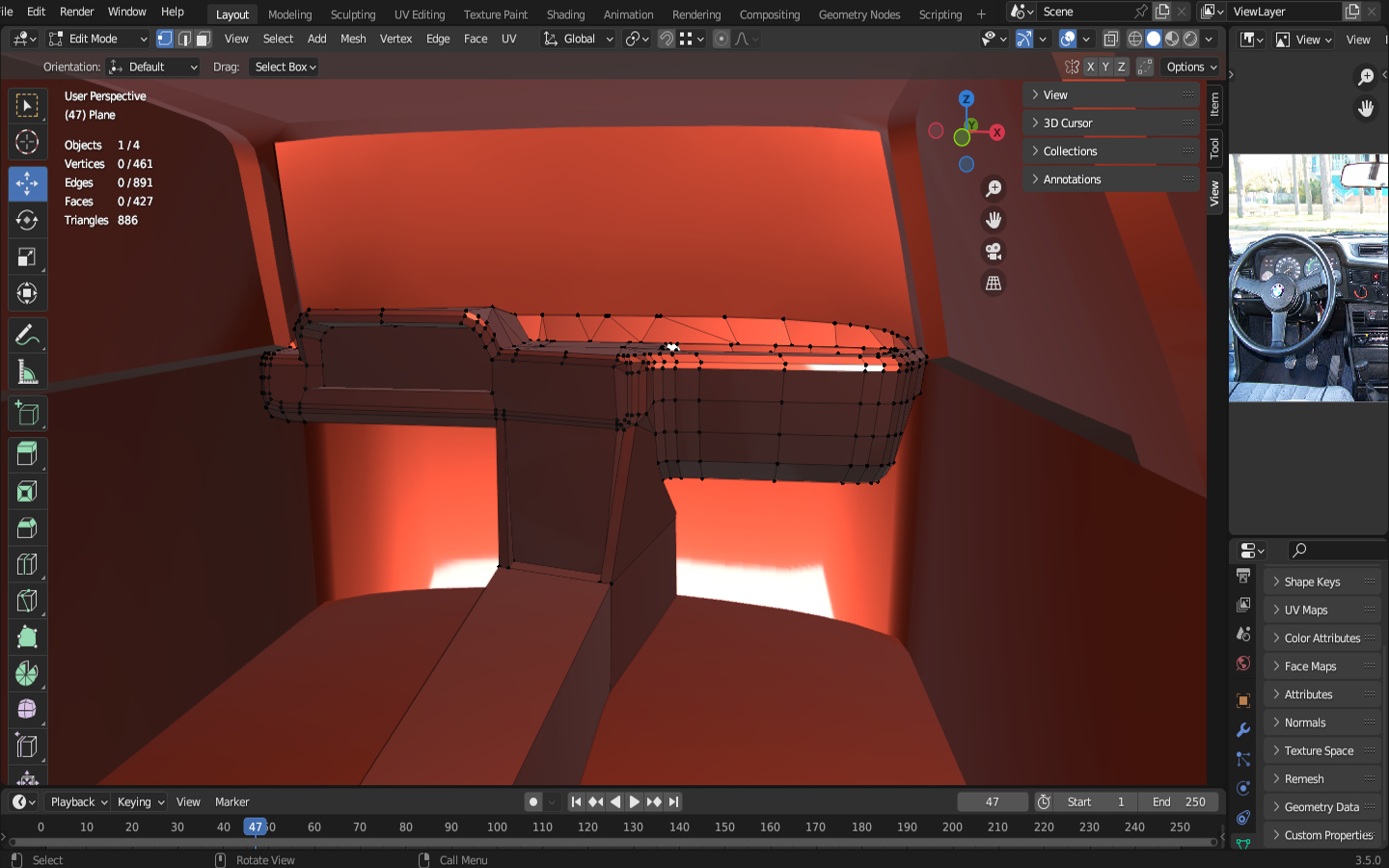Open the Drag Select Box dropdown

pos(284,67)
